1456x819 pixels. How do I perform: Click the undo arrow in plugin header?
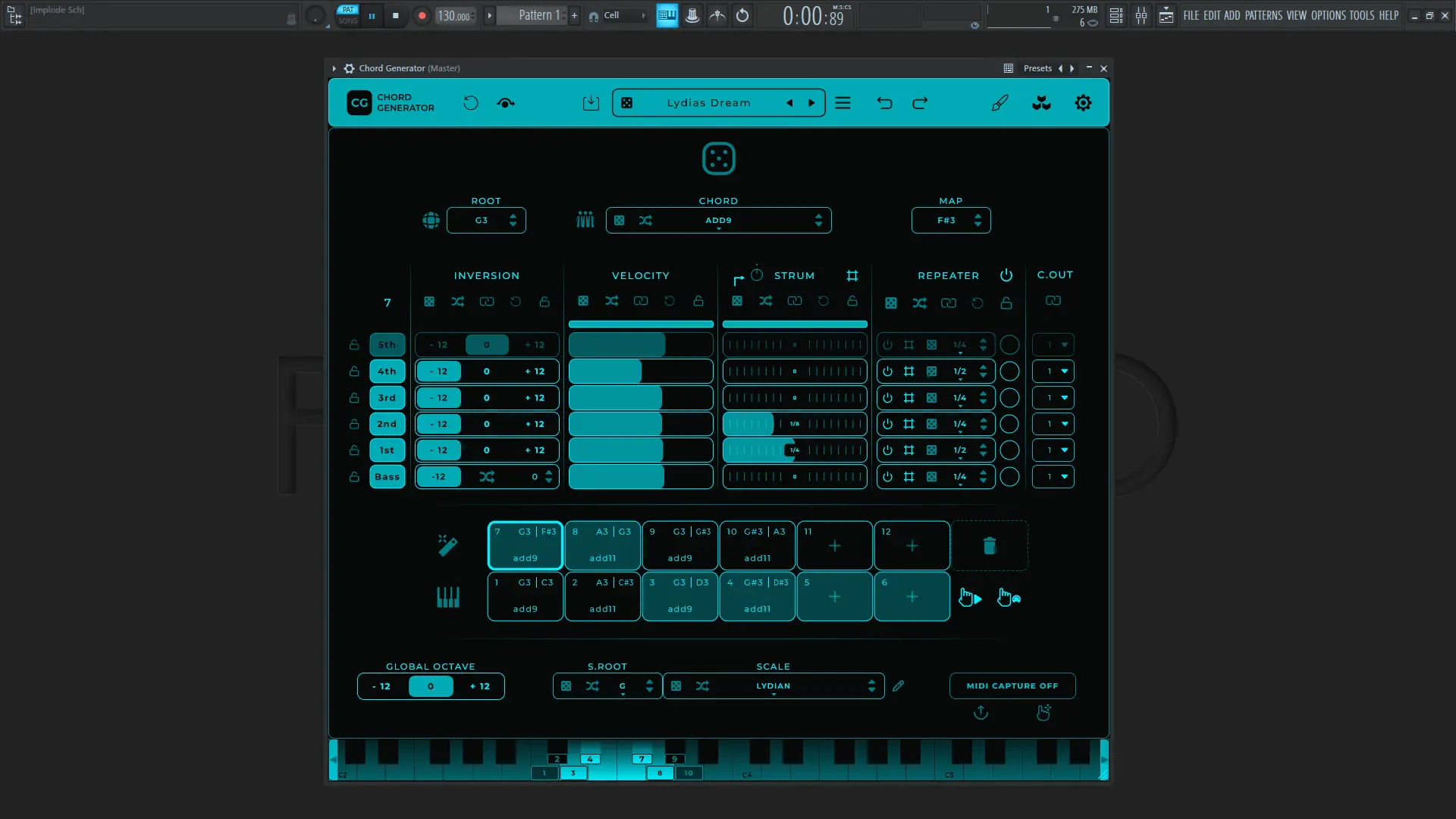click(884, 103)
